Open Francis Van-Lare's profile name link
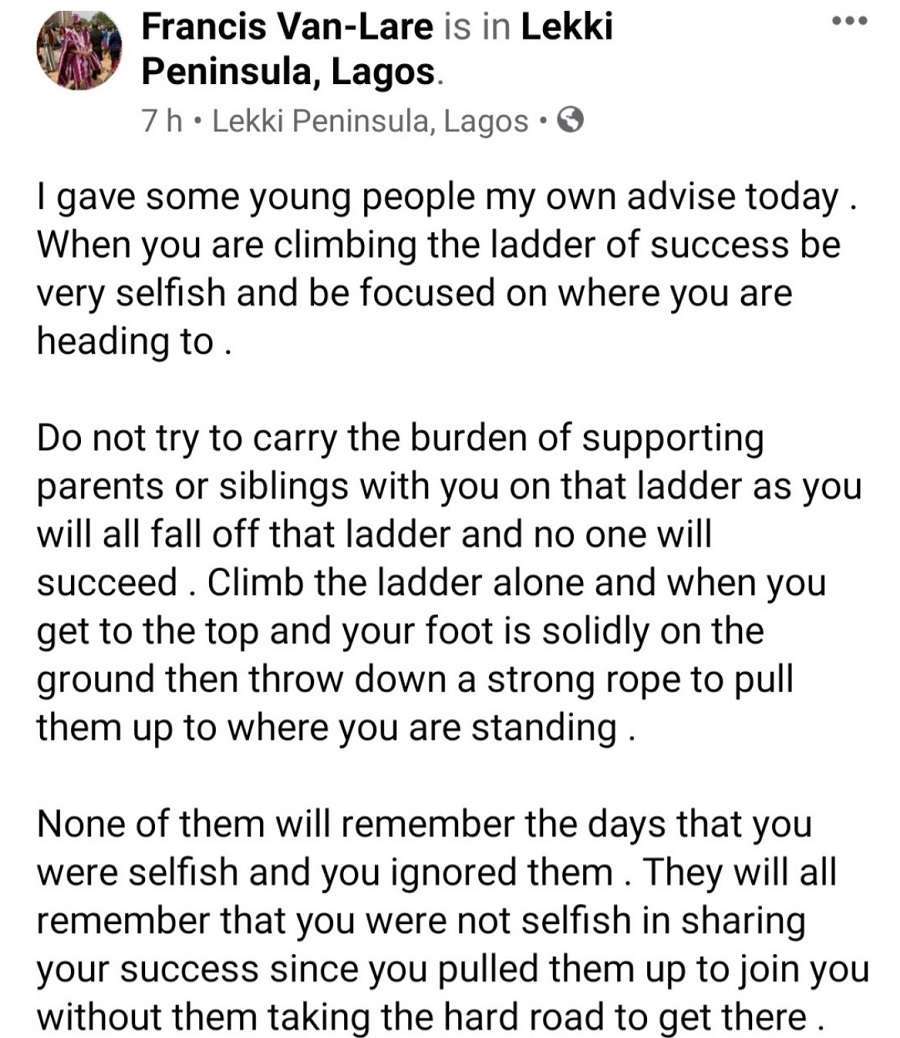 pyautogui.click(x=287, y=27)
